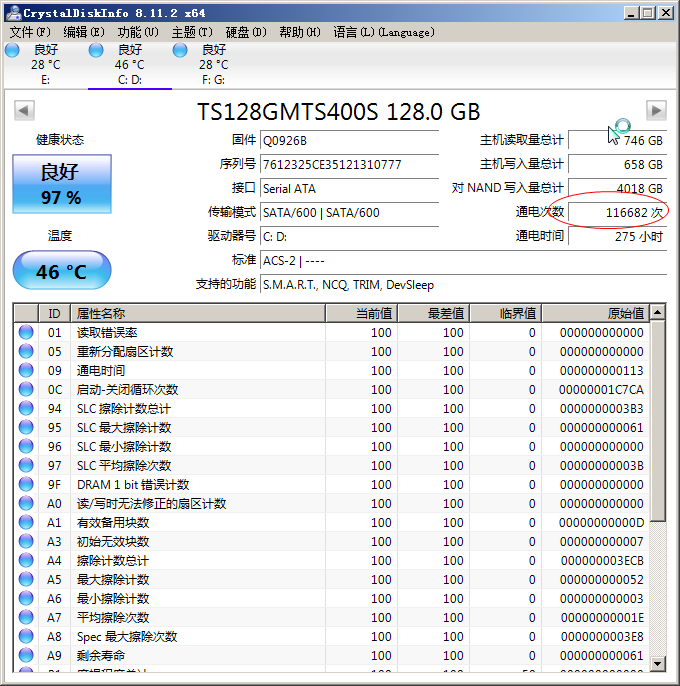This screenshot has height=686, width=680.
Task: Click the status orb for A4 擦除计数总计
Action: (26, 560)
